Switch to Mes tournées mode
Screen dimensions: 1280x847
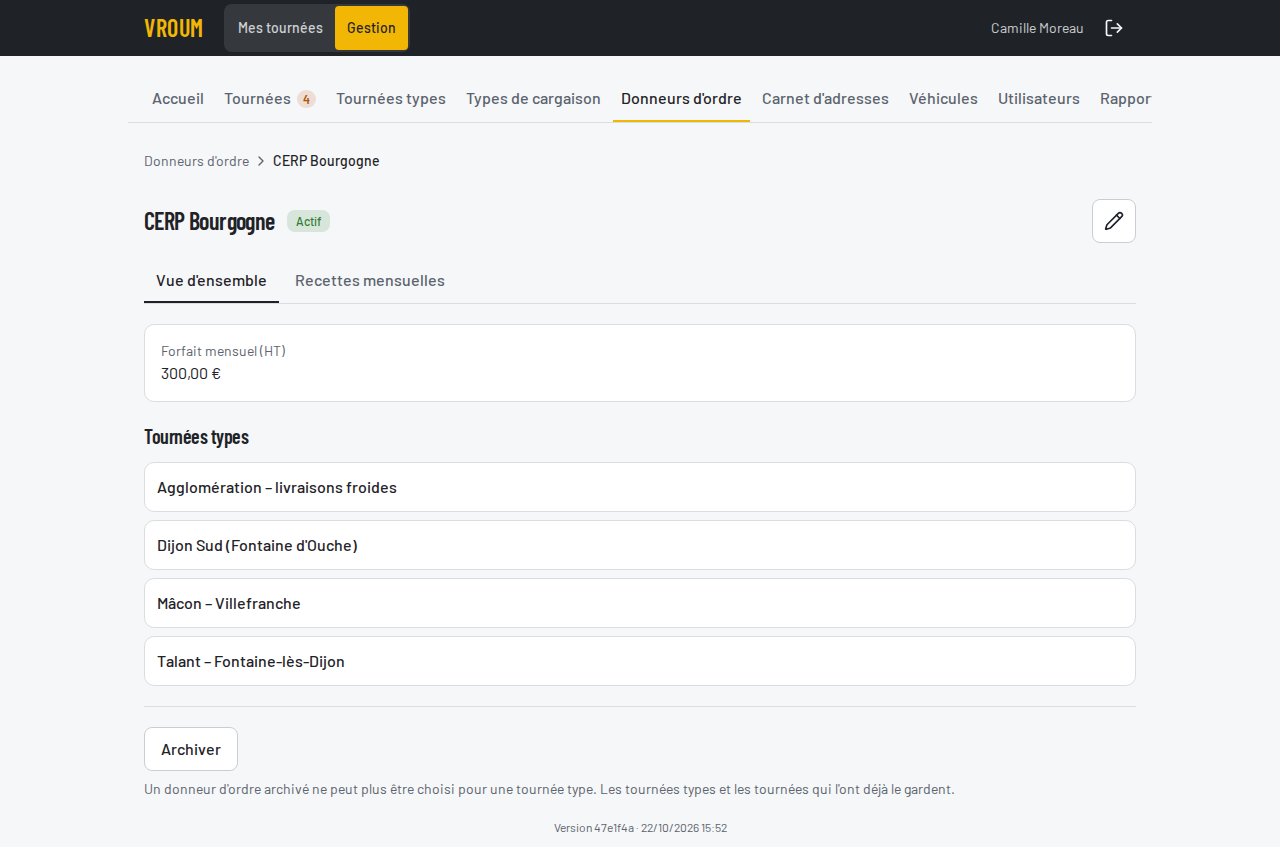point(280,28)
